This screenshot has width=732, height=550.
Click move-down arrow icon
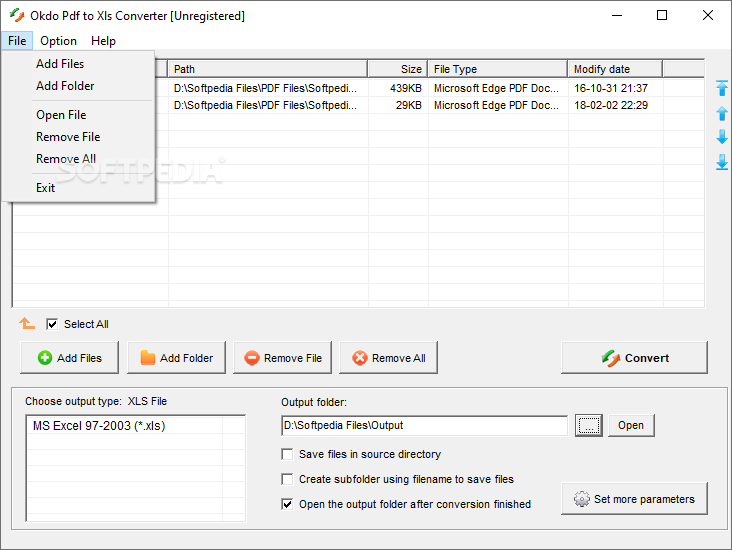(x=722, y=137)
